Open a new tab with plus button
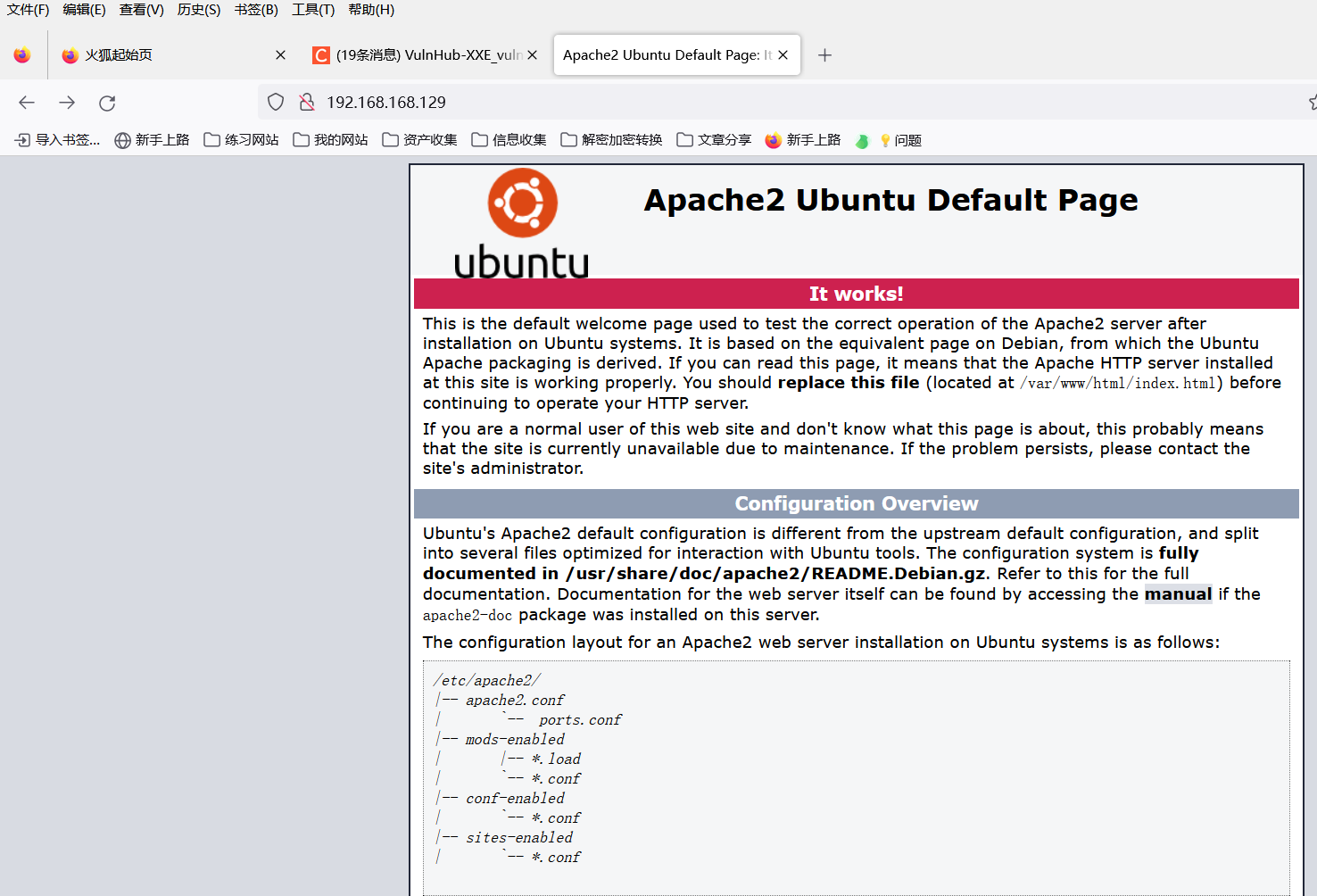 (x=825, y=55)
